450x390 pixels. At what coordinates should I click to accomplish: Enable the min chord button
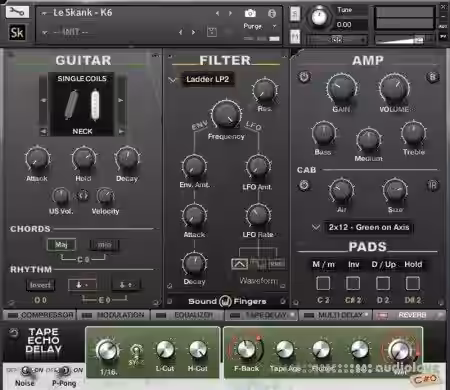click(x=104, y=245)
